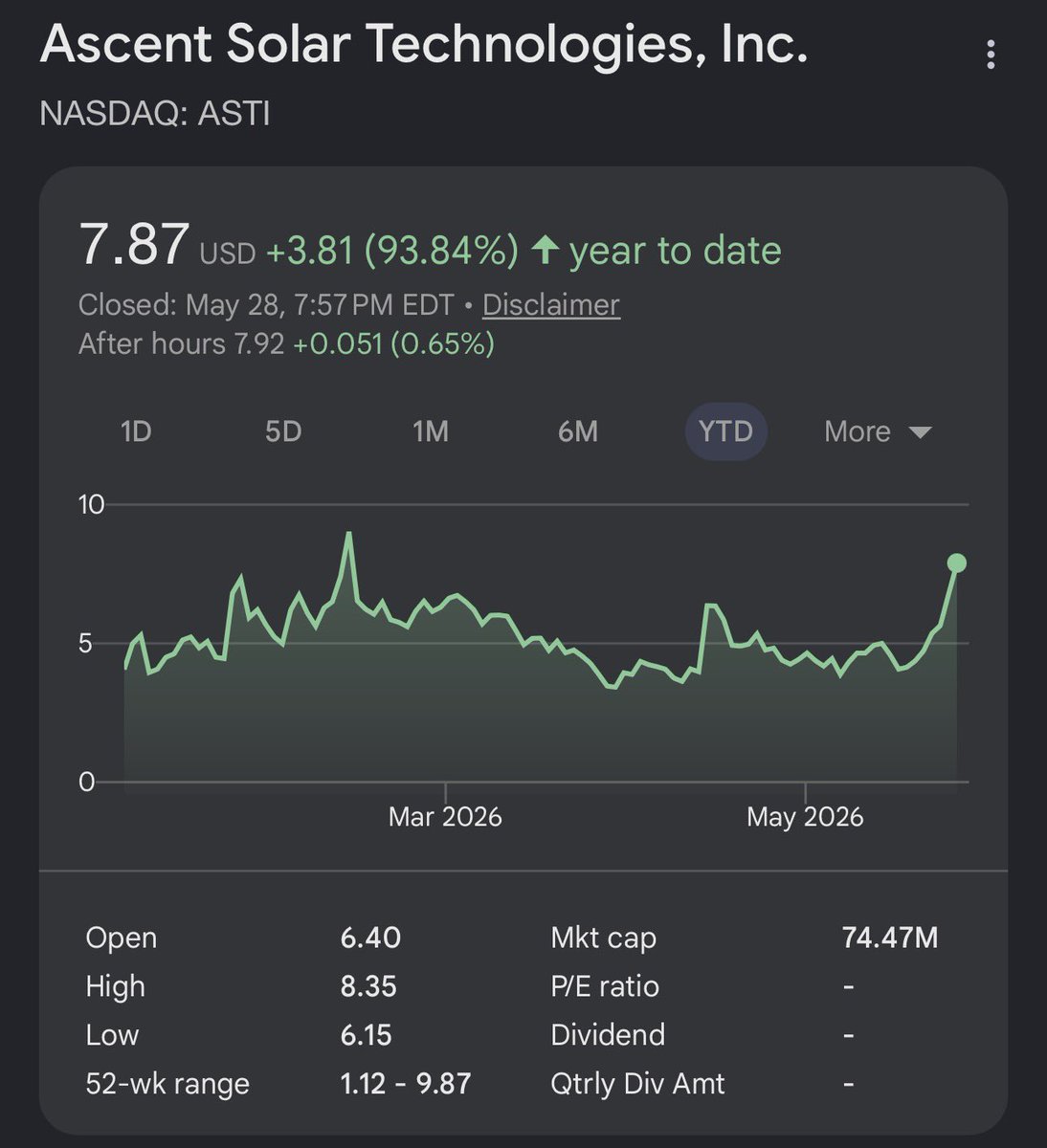Screen dimensions: 1047x1148
Task: Click the May 2026 axis label
Action: tap(805, 817)
